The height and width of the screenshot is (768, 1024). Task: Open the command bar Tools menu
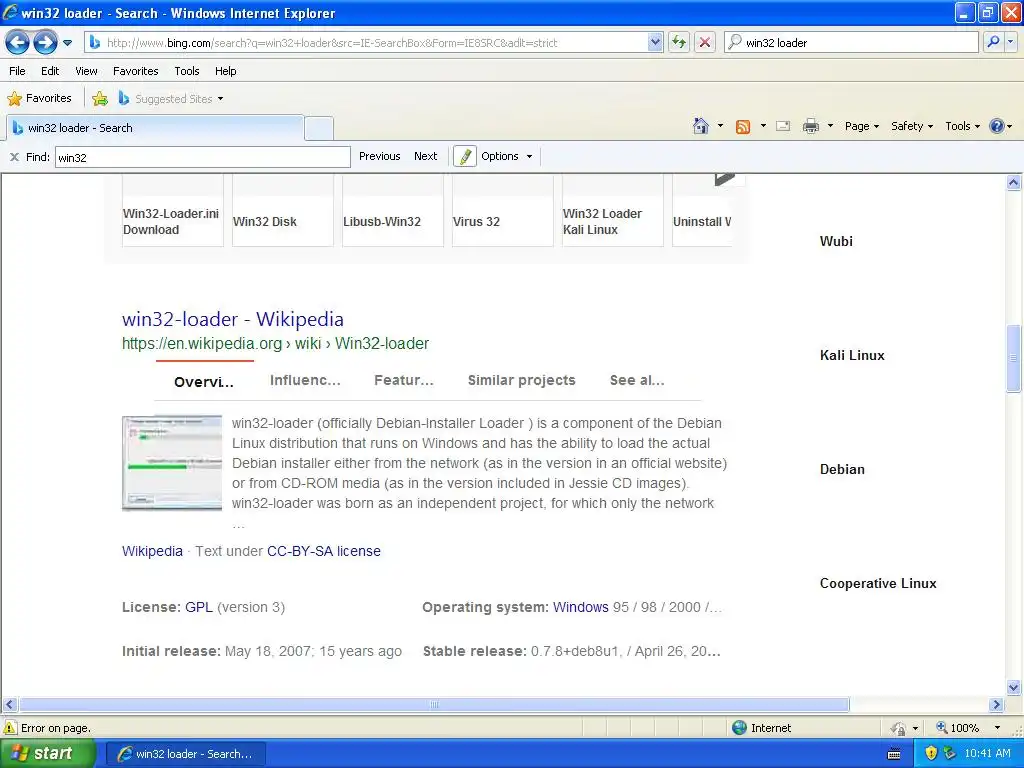pos(962,126)
